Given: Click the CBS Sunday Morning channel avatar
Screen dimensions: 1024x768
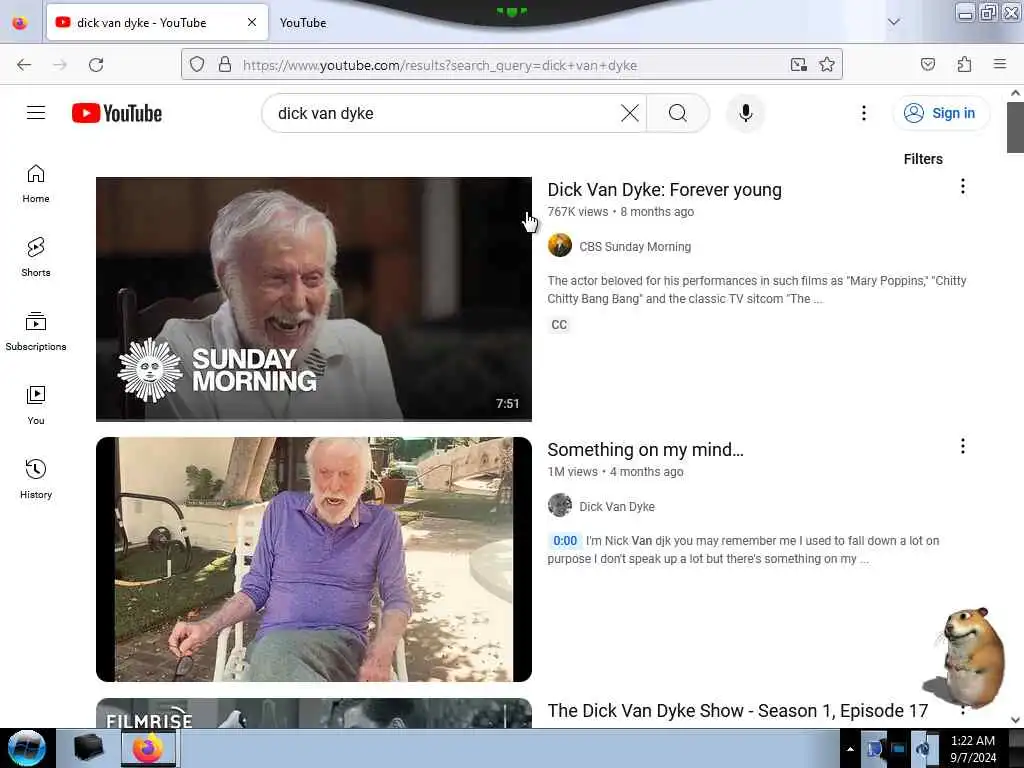Looking at the screenshot, I should coord(560,246).
